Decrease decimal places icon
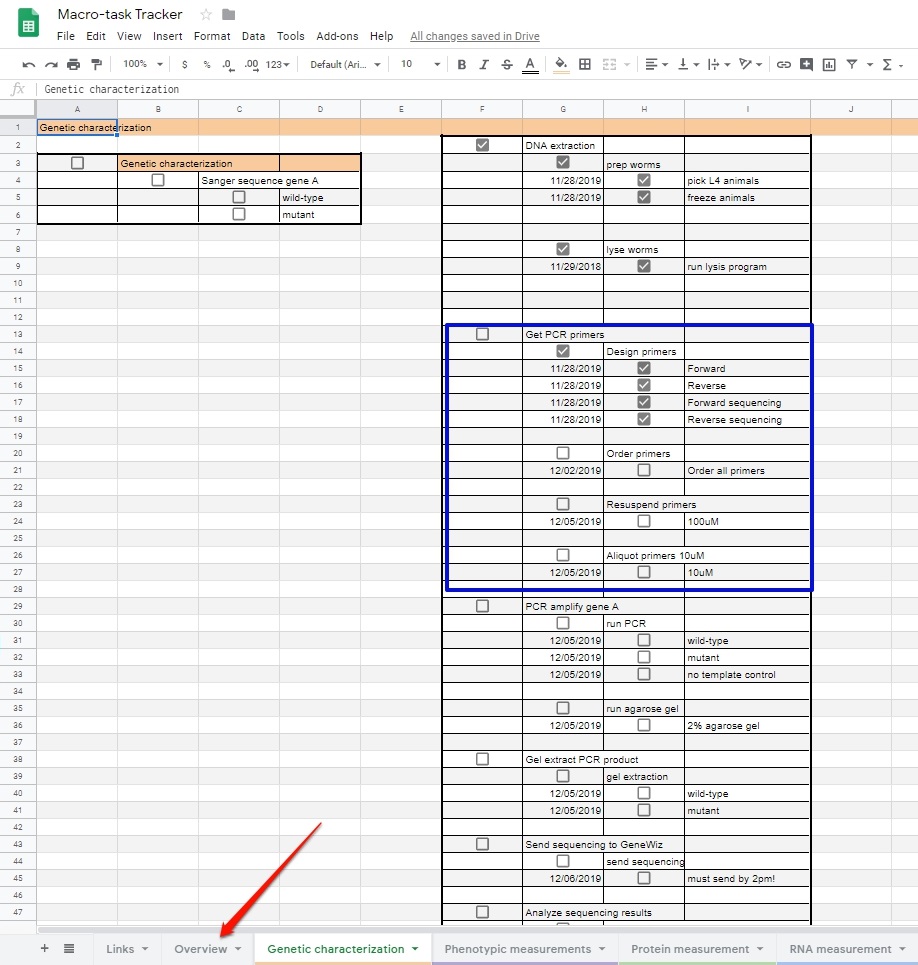This screenshot has width=918, height=965. (228, 65)
